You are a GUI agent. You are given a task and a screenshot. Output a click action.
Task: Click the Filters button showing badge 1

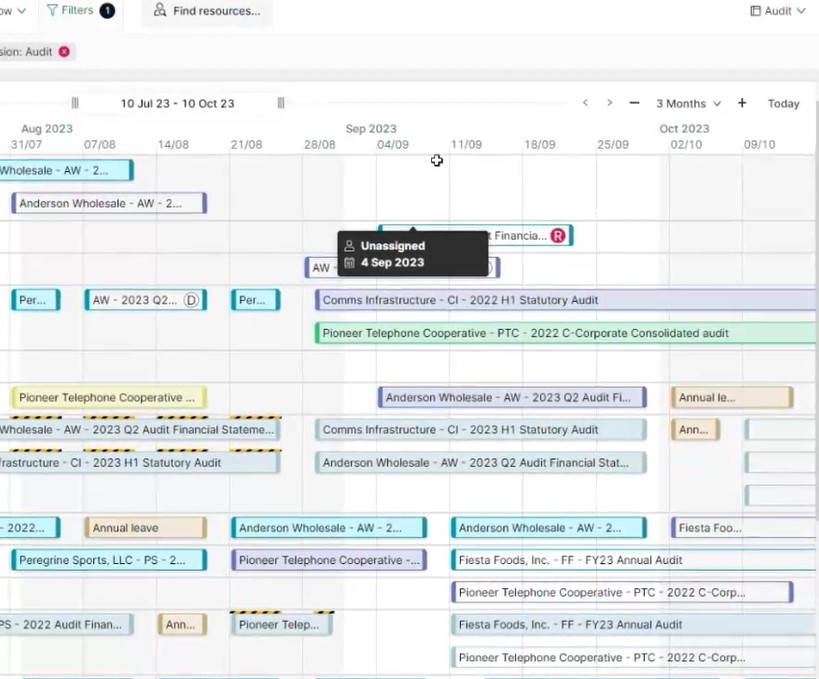70,11
